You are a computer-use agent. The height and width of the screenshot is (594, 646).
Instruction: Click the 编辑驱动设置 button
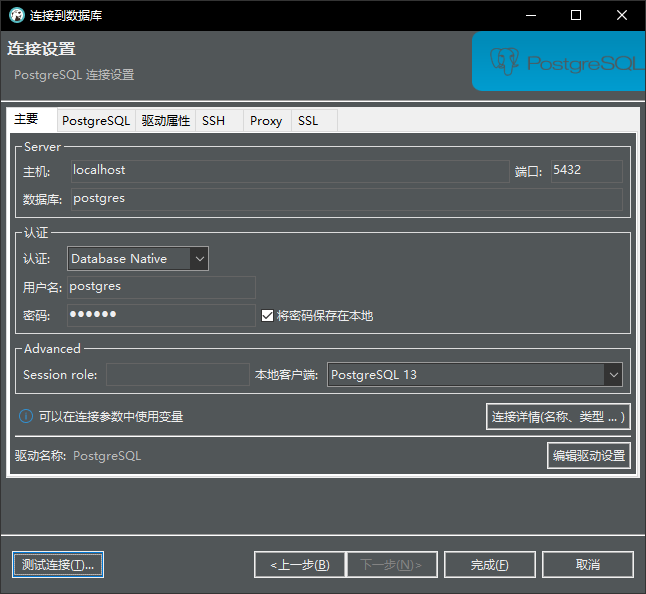click(589, 456)
